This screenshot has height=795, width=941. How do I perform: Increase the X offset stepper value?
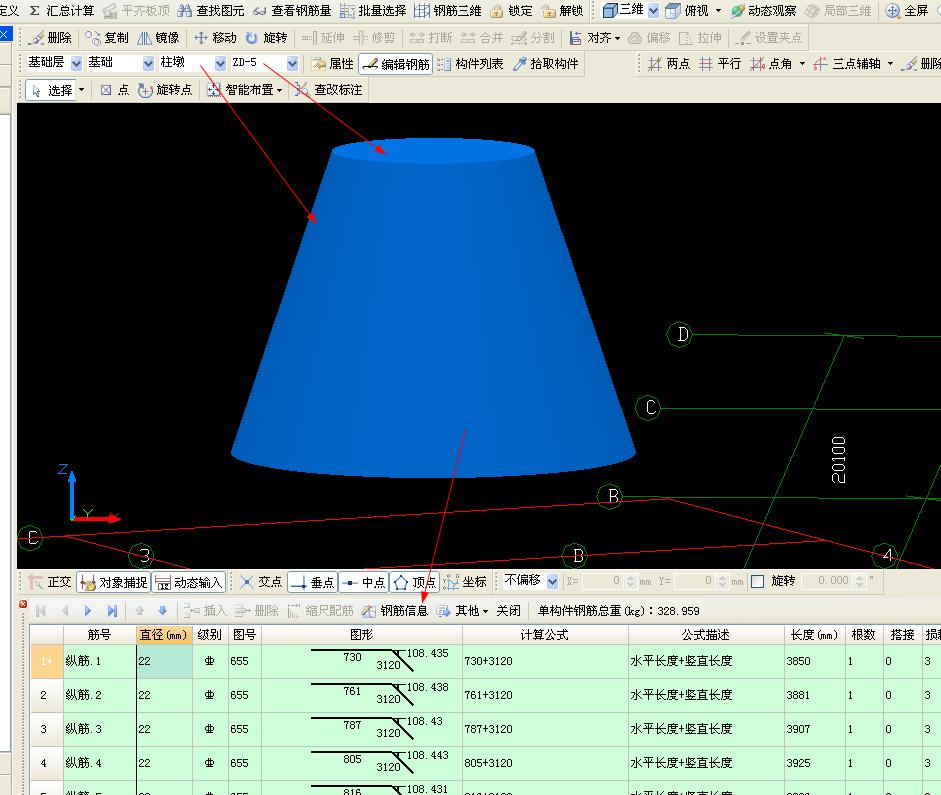click(630, 578)
